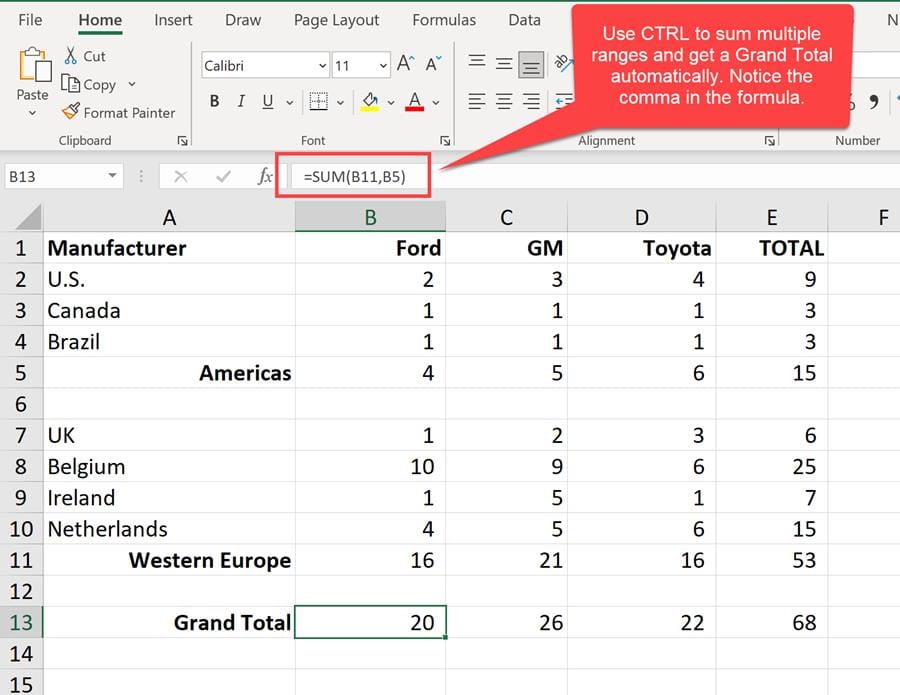Open the Calibri font name dropdown
Viewport: 900px width, 695px height.
[322, 64]
